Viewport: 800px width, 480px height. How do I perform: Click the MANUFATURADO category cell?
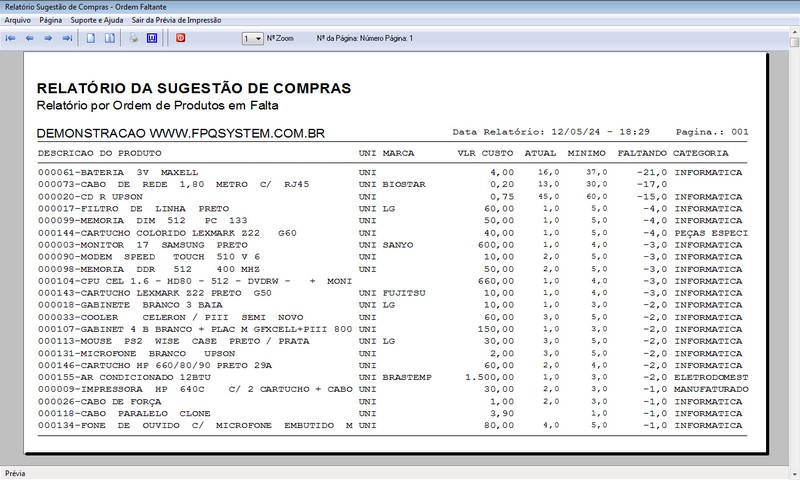[x=711, y=390]
